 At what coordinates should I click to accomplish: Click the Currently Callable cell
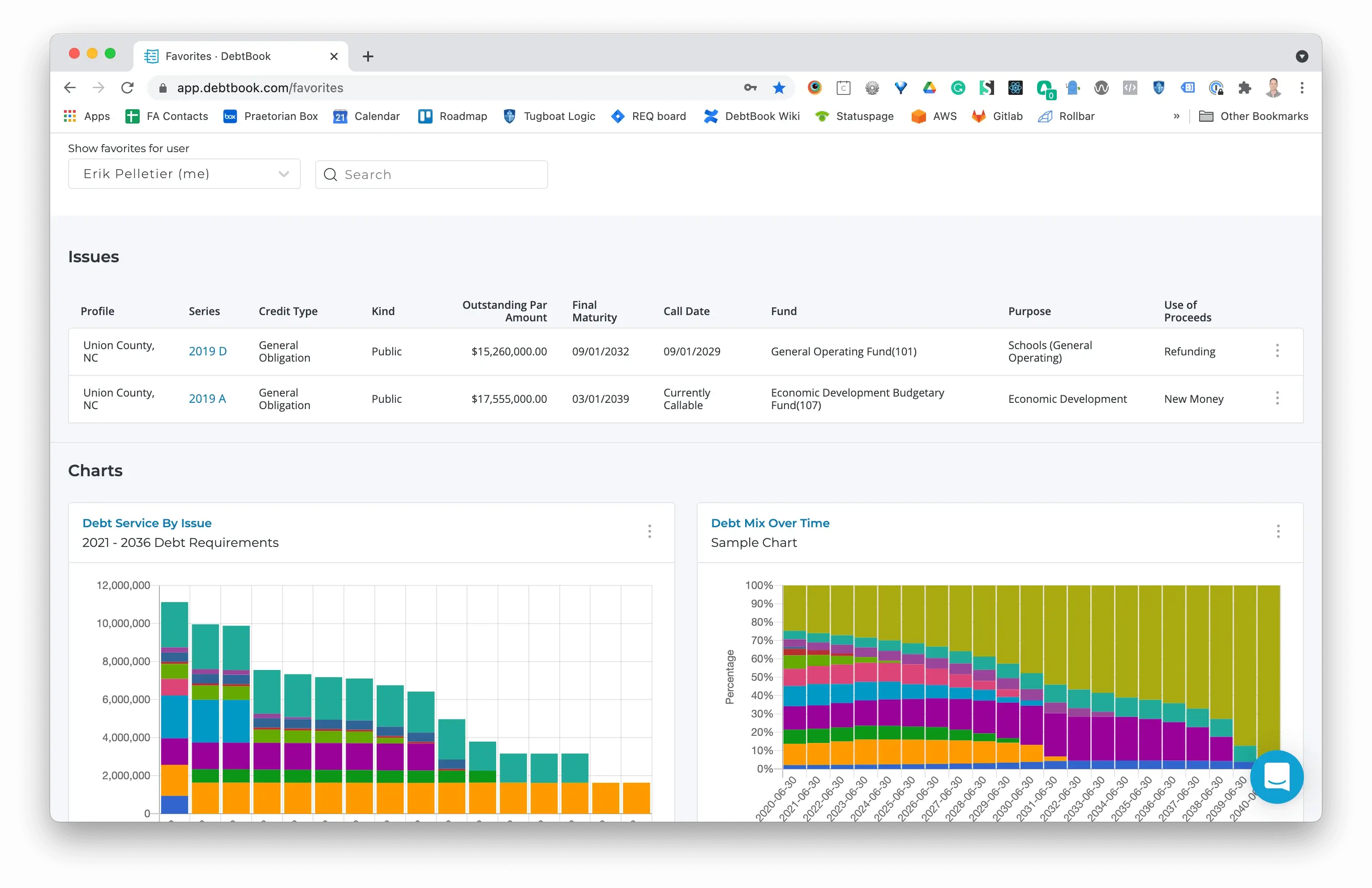(686, 398)
